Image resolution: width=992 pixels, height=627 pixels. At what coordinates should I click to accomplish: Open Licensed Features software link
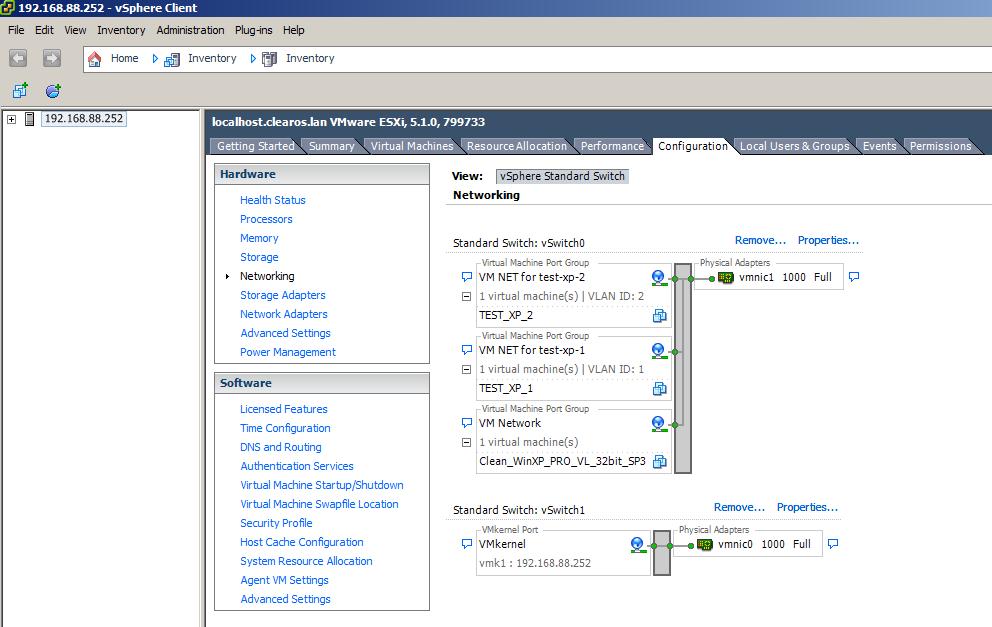284,409
